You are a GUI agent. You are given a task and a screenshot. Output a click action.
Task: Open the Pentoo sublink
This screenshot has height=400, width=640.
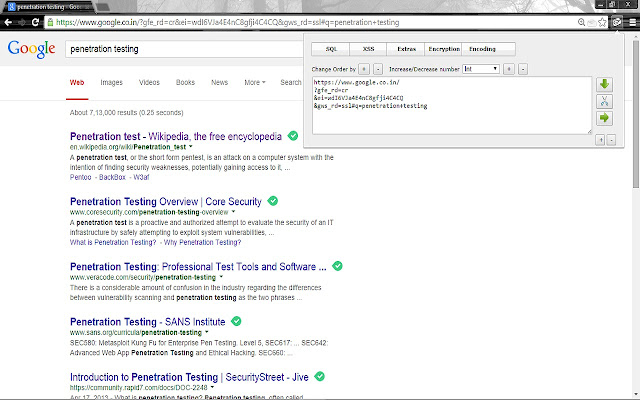pyautogui.click(x=80, y=177)
